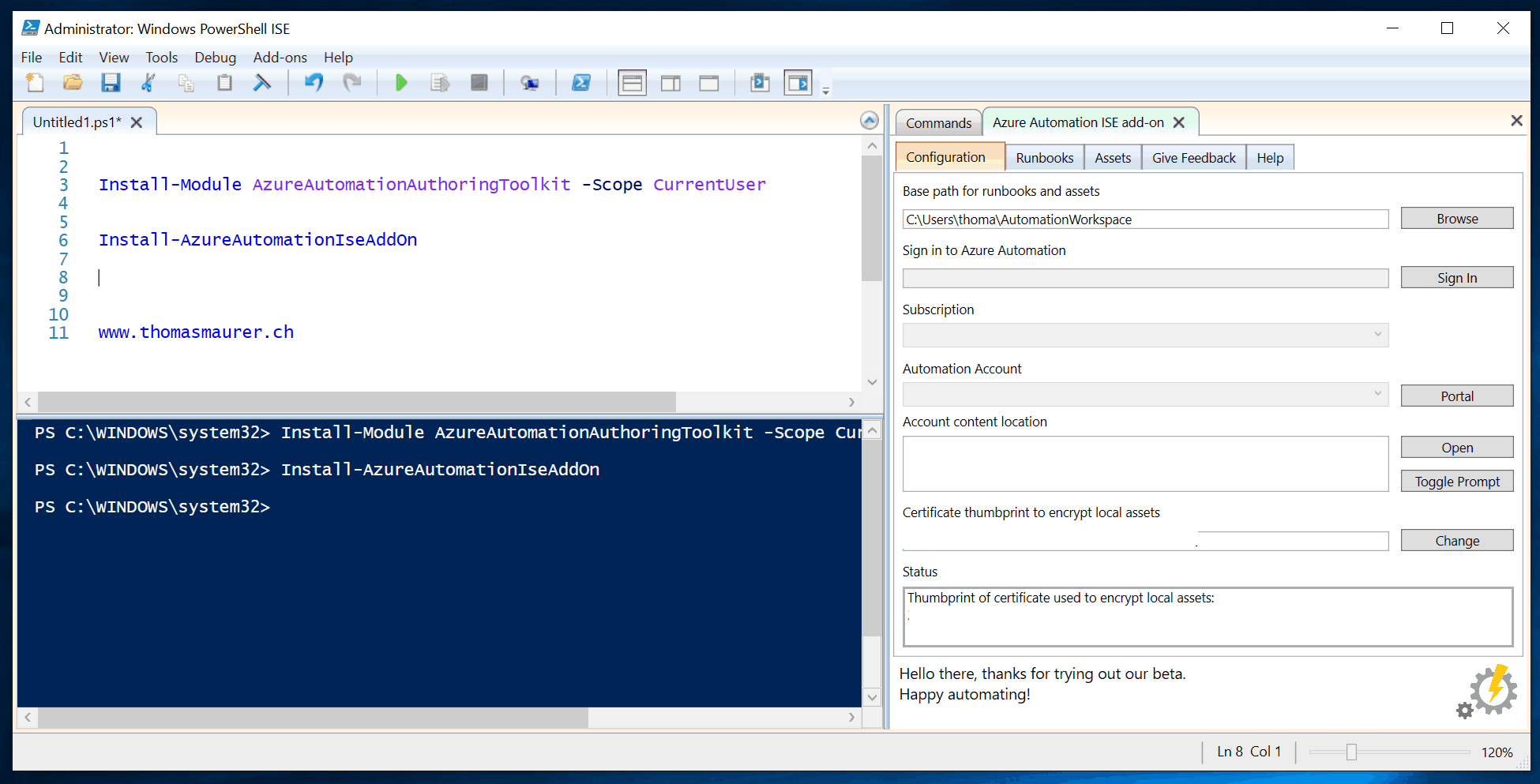Screen dimensions: 1540x784
Task: Create a new script with the New icon
Action: [34, 82]
